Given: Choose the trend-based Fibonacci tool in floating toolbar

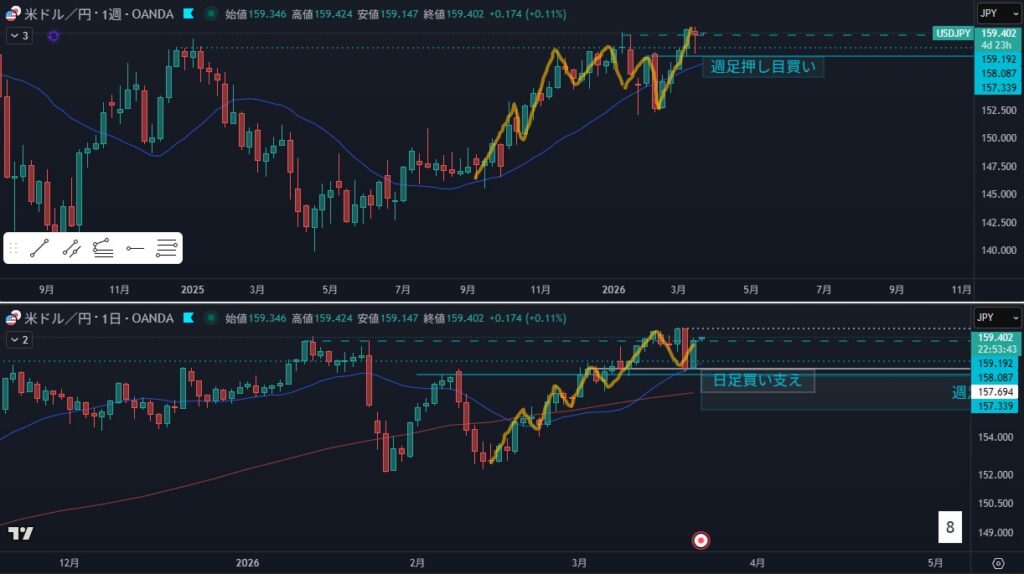Looking at the screenshot, I should coord(103,248).
